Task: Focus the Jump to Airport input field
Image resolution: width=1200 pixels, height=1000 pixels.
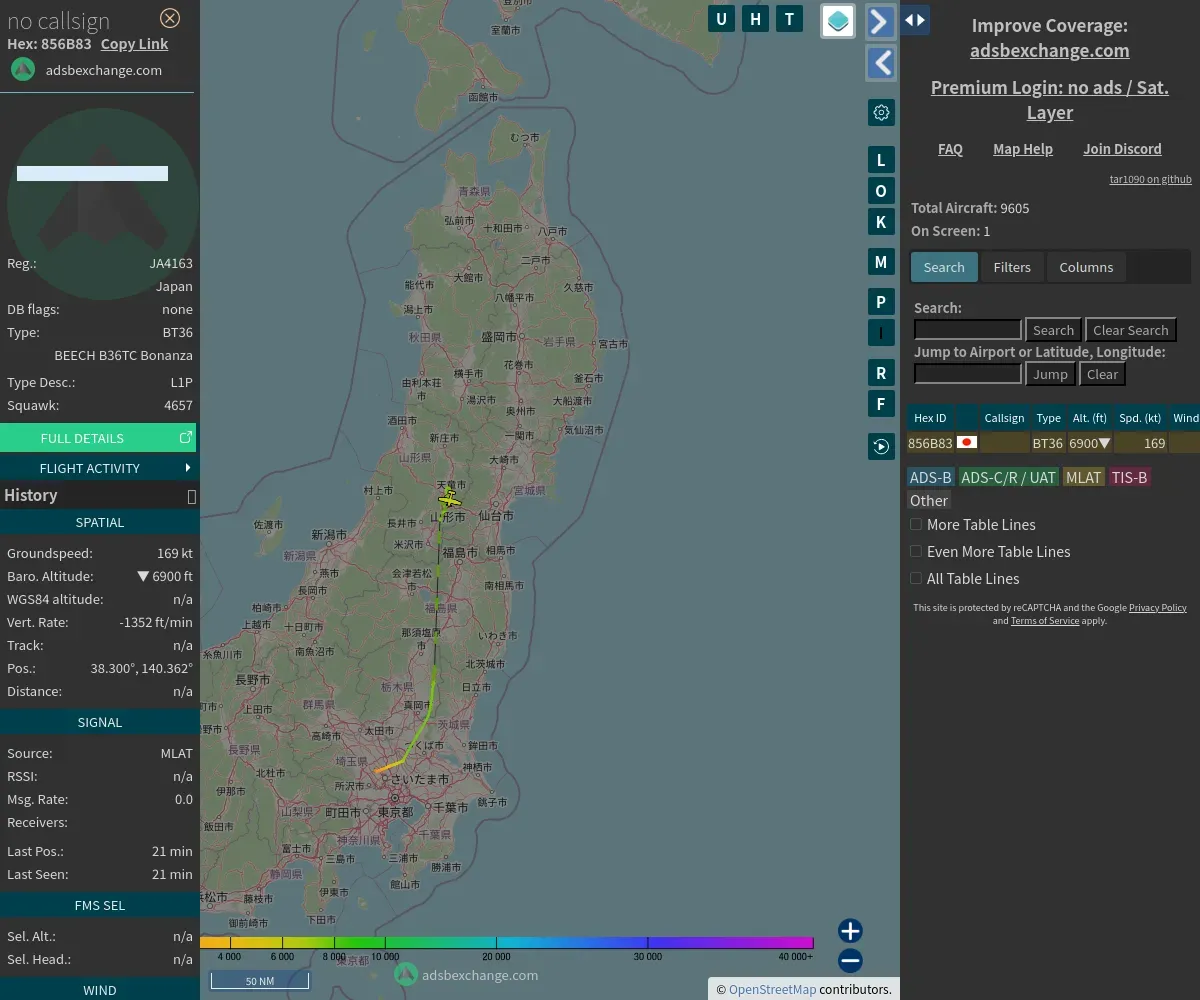Action: (x=968, y=374)
